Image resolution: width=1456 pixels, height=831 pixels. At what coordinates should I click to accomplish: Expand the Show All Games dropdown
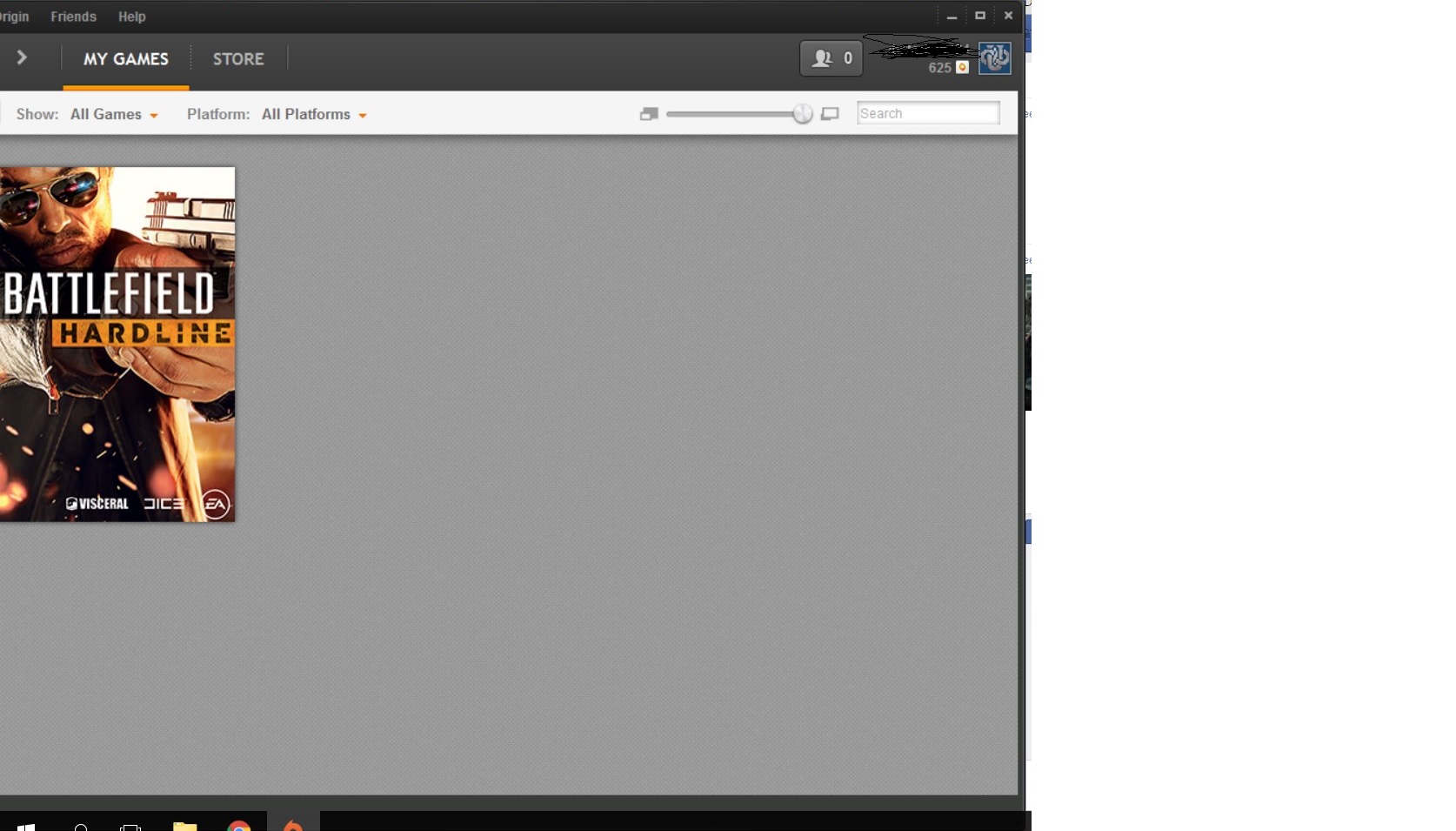pos(114,114)
